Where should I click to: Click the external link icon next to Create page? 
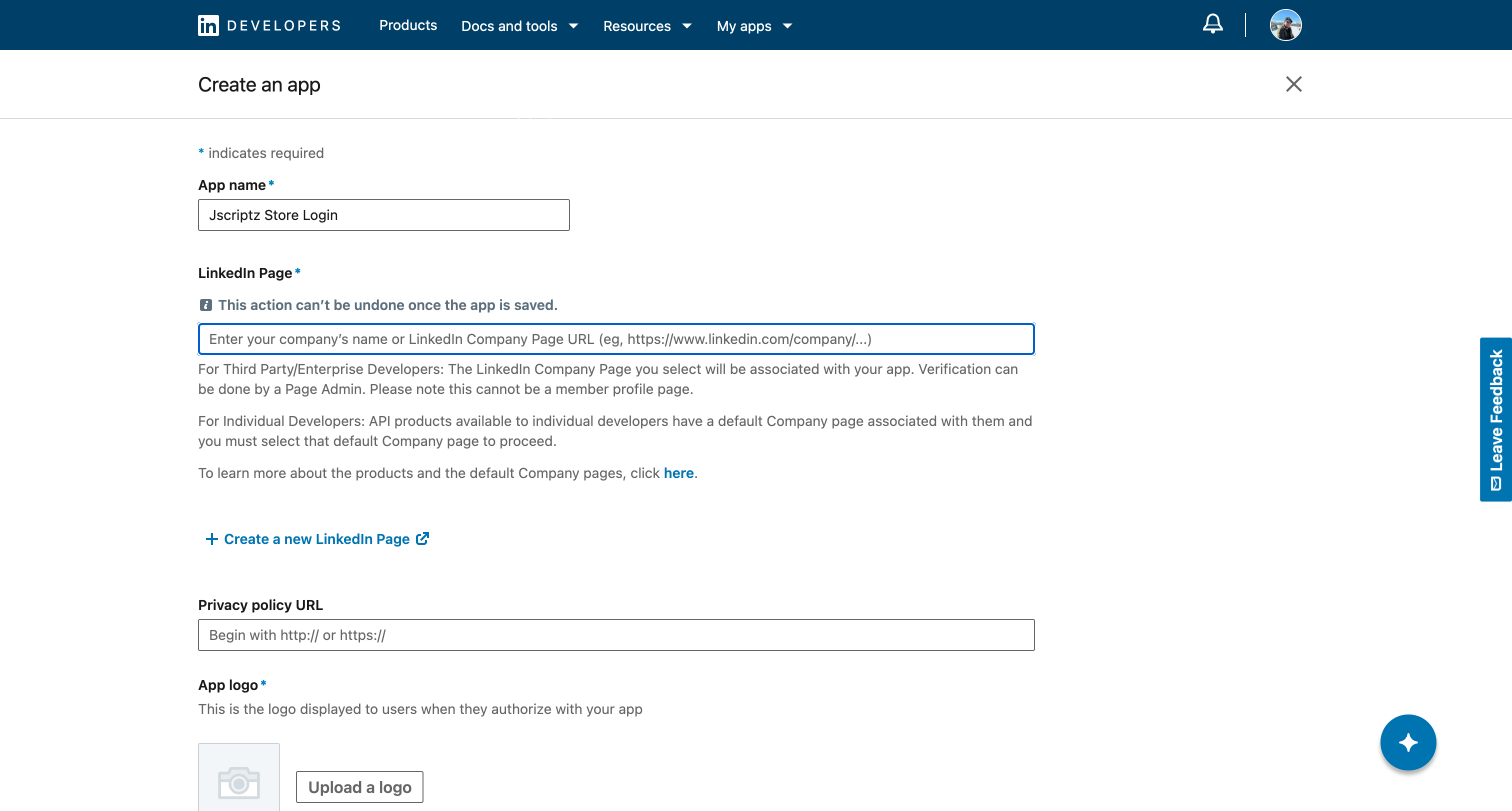(x=422, y=538)
